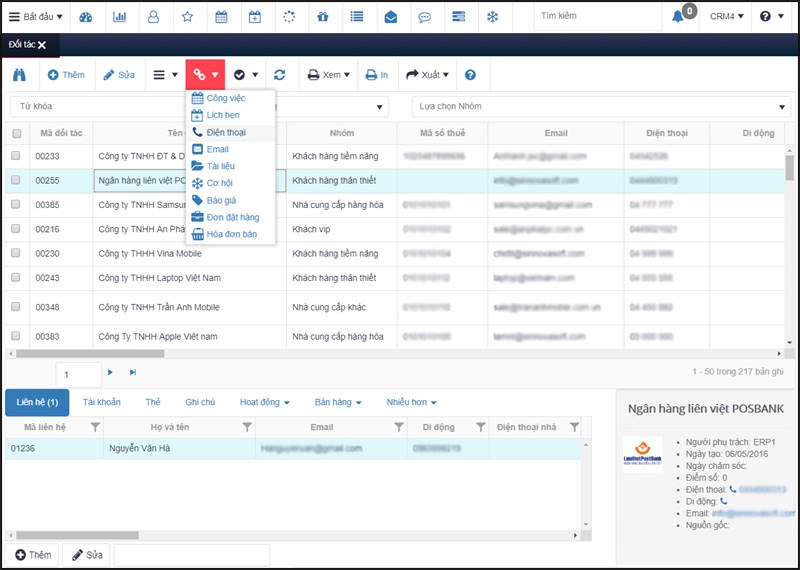Open the check-circle dropdown in toolbar

[245, 75]
